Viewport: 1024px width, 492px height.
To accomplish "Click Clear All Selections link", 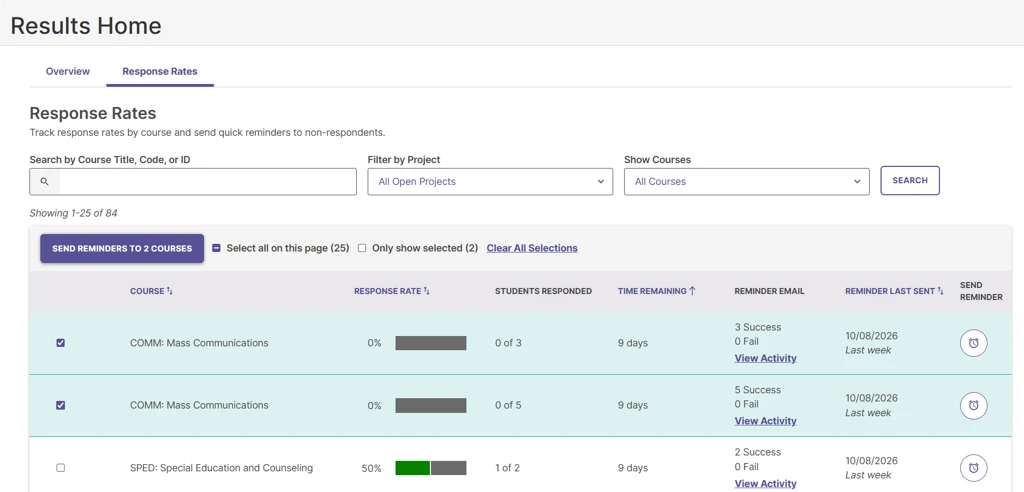I will coord(532,248).
